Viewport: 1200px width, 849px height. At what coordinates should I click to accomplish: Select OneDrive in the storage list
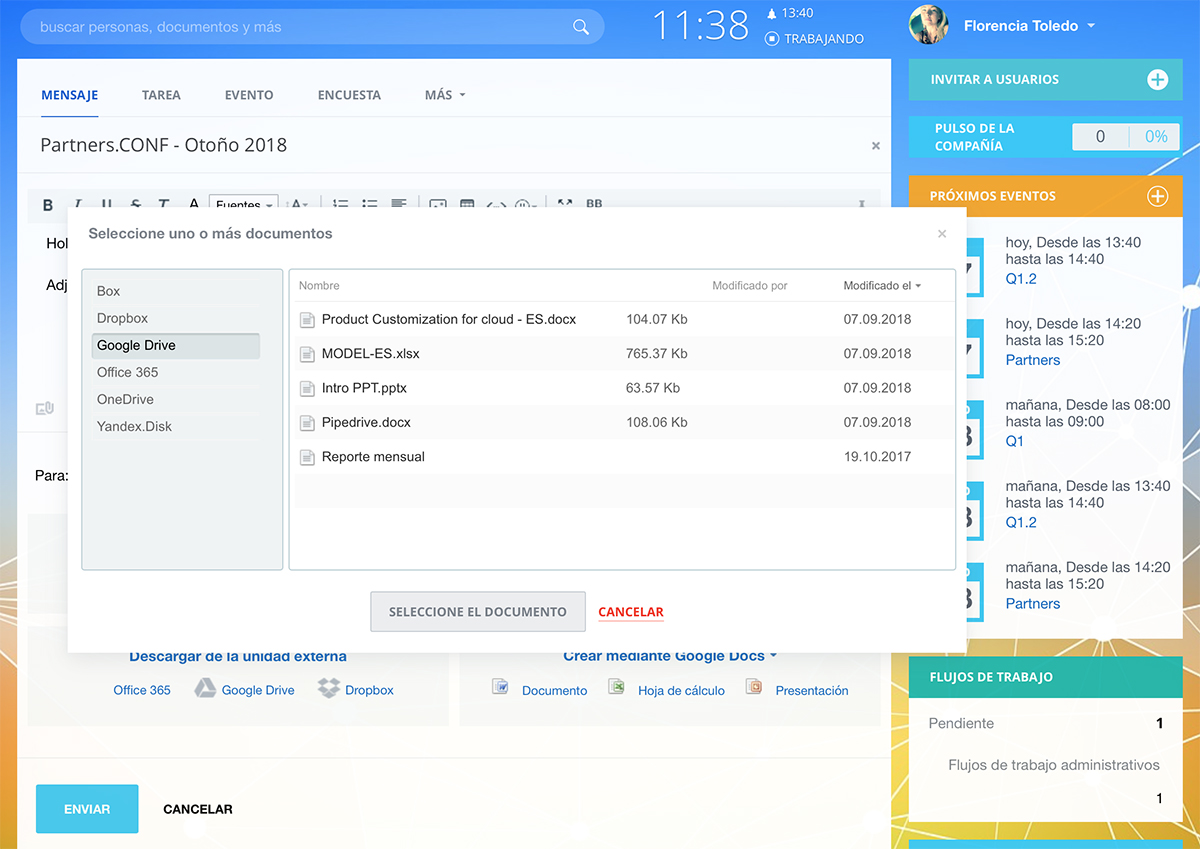click(x=125, y=399)
